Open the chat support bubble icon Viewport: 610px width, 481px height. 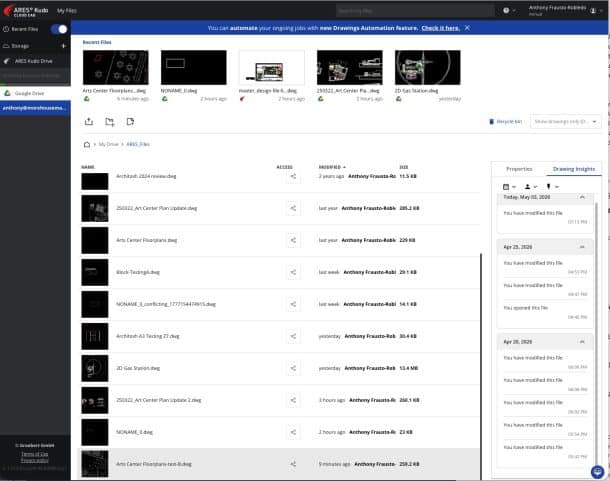[597, 472]
